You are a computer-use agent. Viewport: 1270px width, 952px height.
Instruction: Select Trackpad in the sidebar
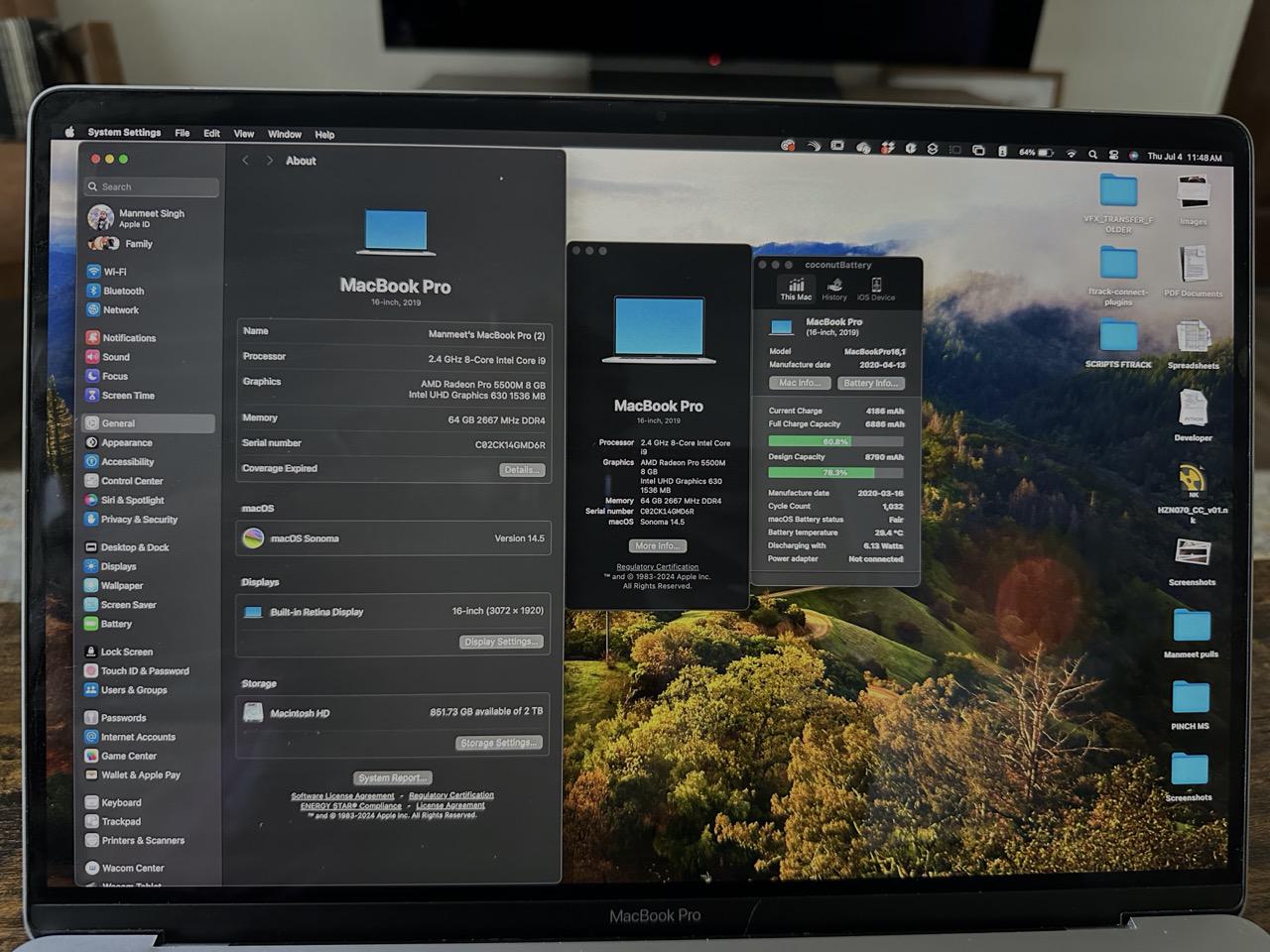[113, 821]
